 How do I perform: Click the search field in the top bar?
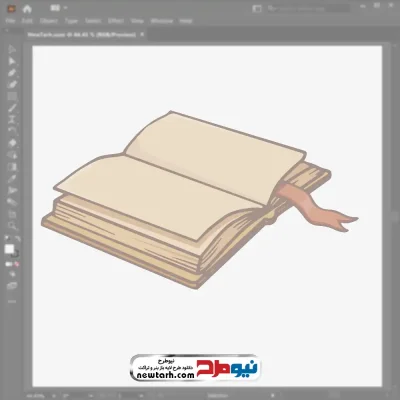pos(308,9)
